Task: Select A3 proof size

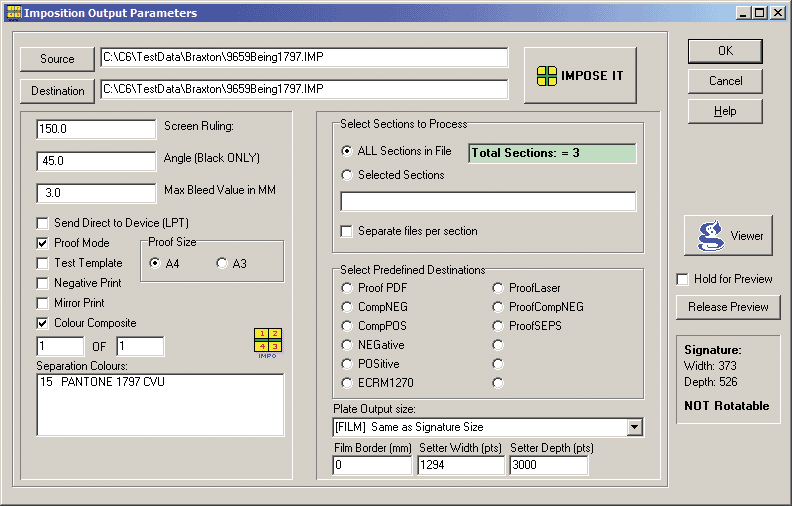Action: point(222,263)
